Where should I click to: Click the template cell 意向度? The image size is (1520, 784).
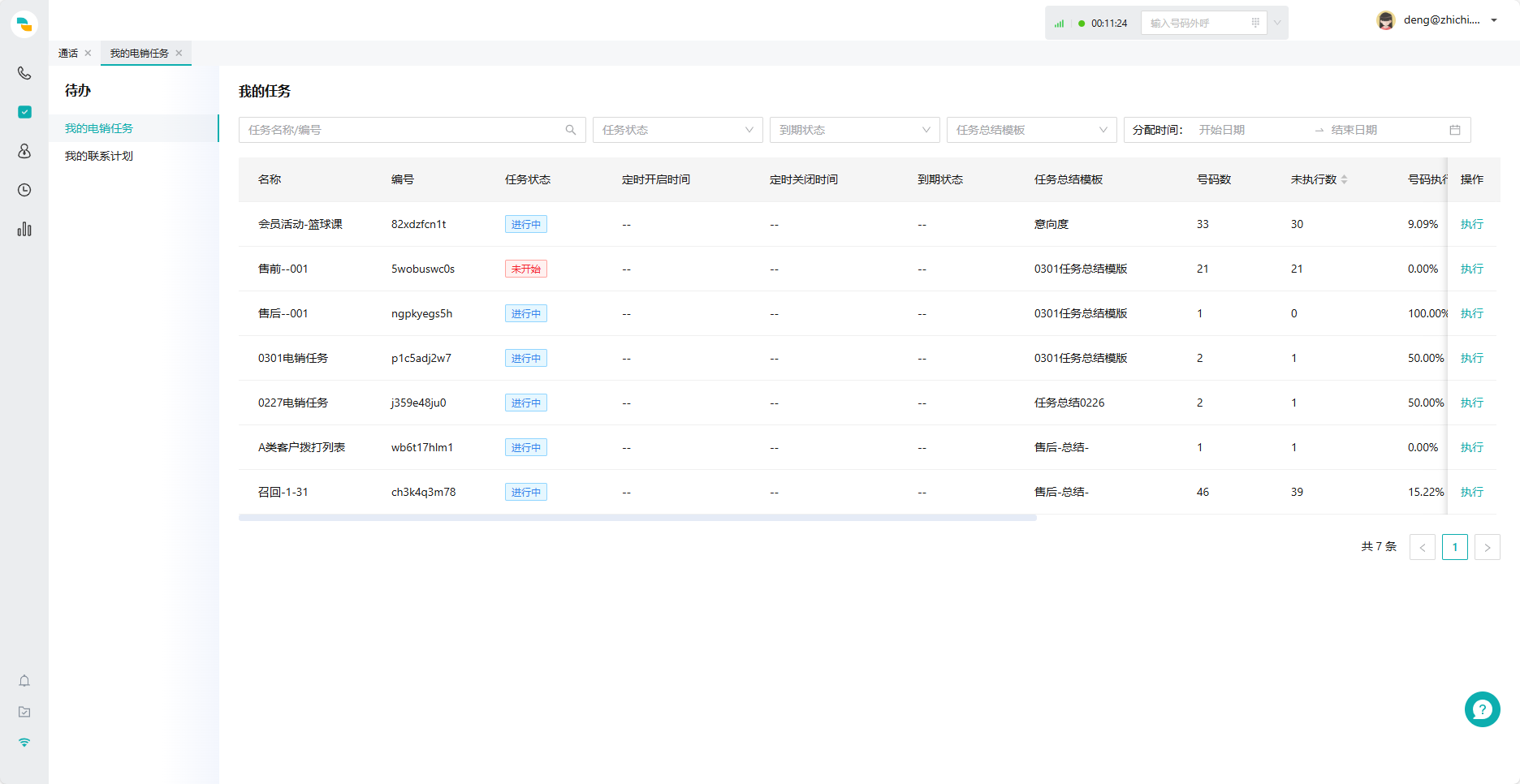coord(1051,224)
